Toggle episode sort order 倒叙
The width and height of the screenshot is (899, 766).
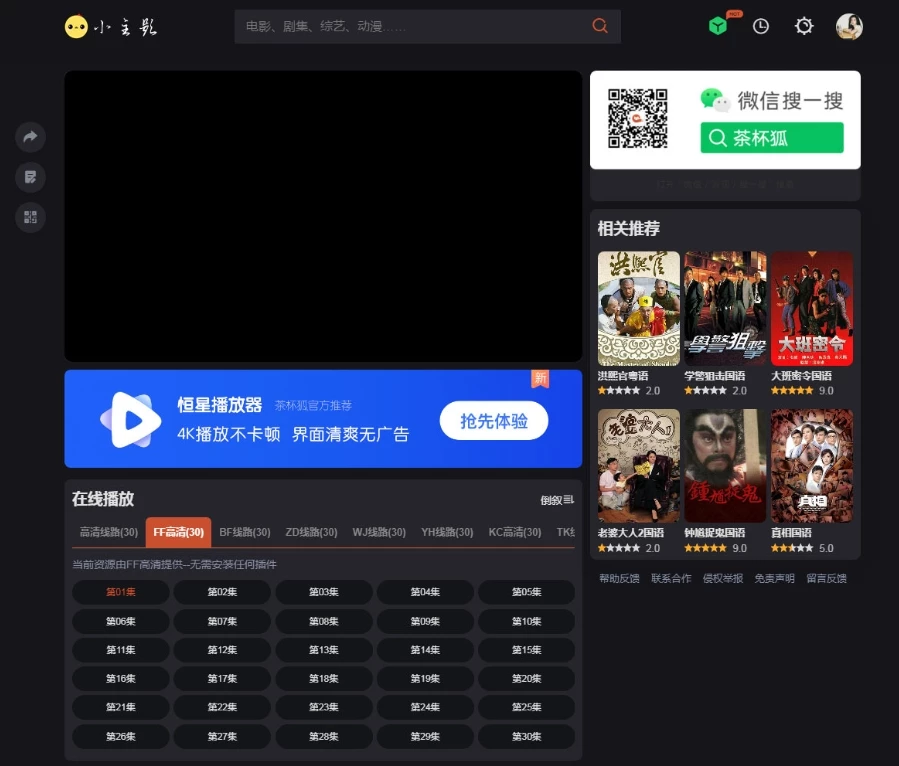point(557,500)
